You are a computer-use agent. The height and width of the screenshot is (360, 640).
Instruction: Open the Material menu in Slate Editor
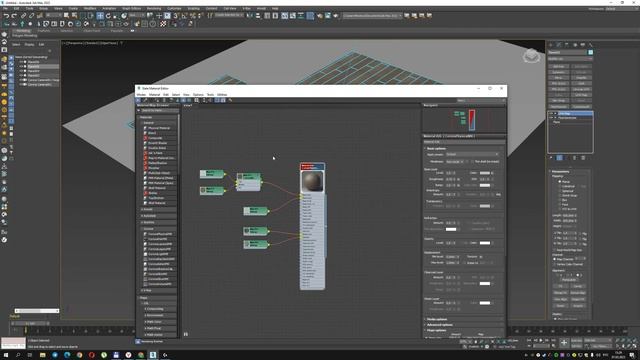pos(154,94)
